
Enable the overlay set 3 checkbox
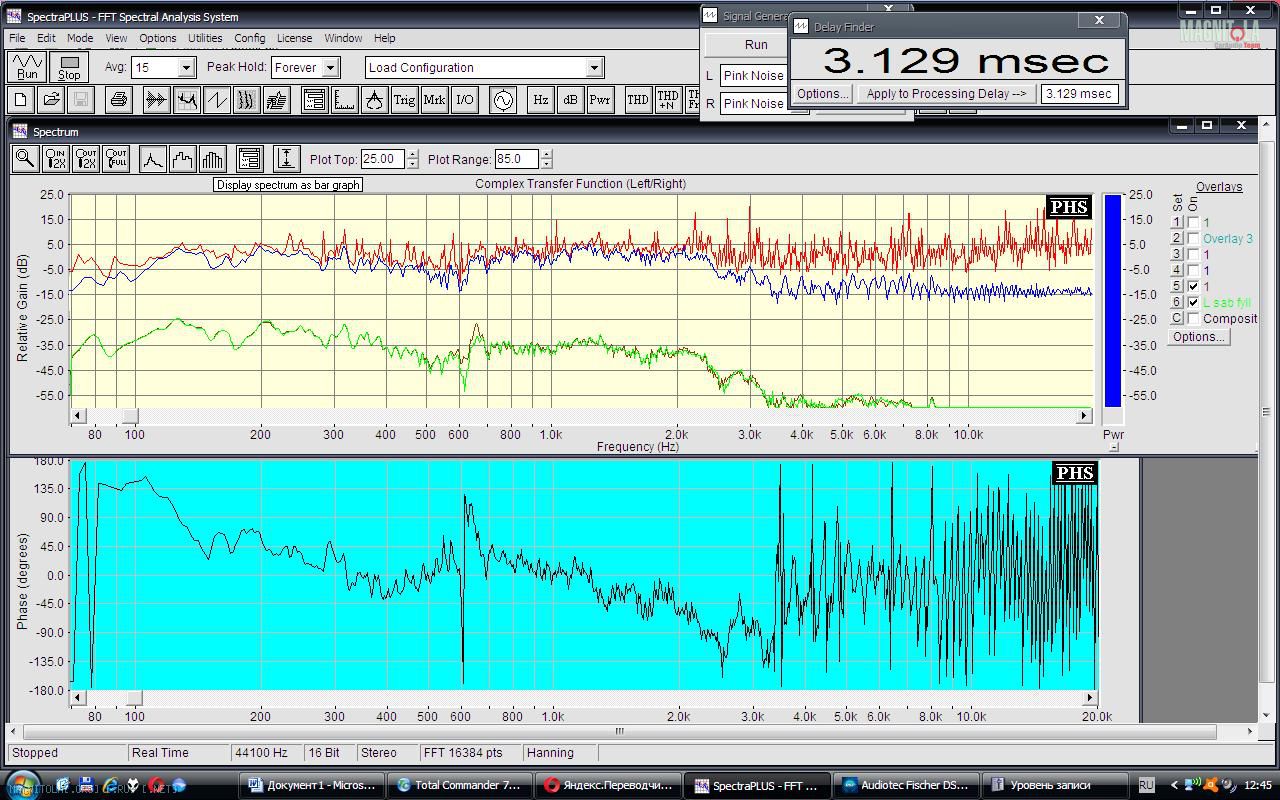1193,255
